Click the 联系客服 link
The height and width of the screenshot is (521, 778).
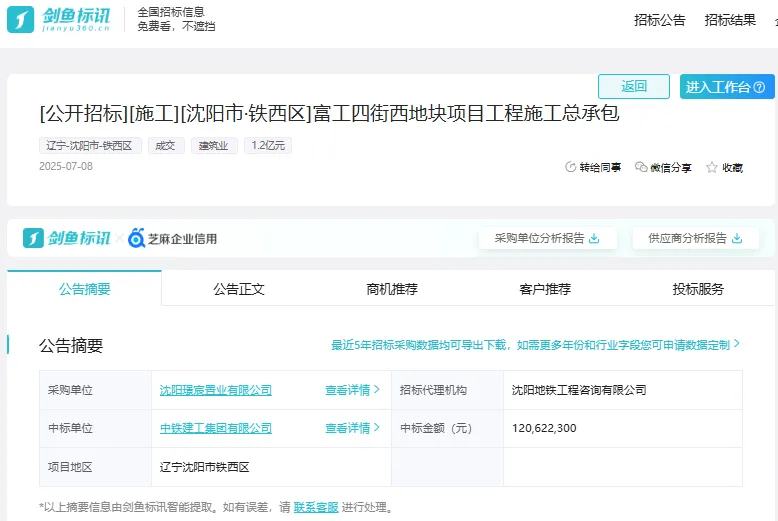coord(315,507)
